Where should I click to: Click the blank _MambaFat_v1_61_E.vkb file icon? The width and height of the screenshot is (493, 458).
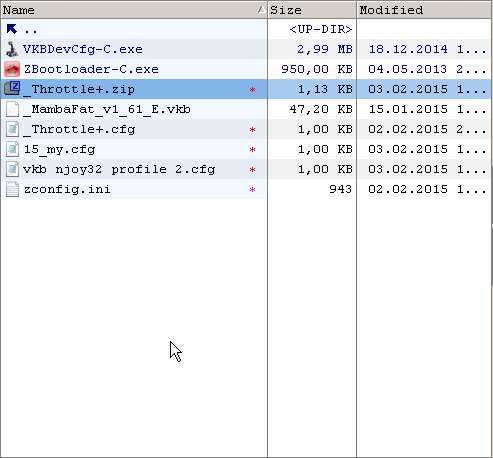tap(12, 109)
